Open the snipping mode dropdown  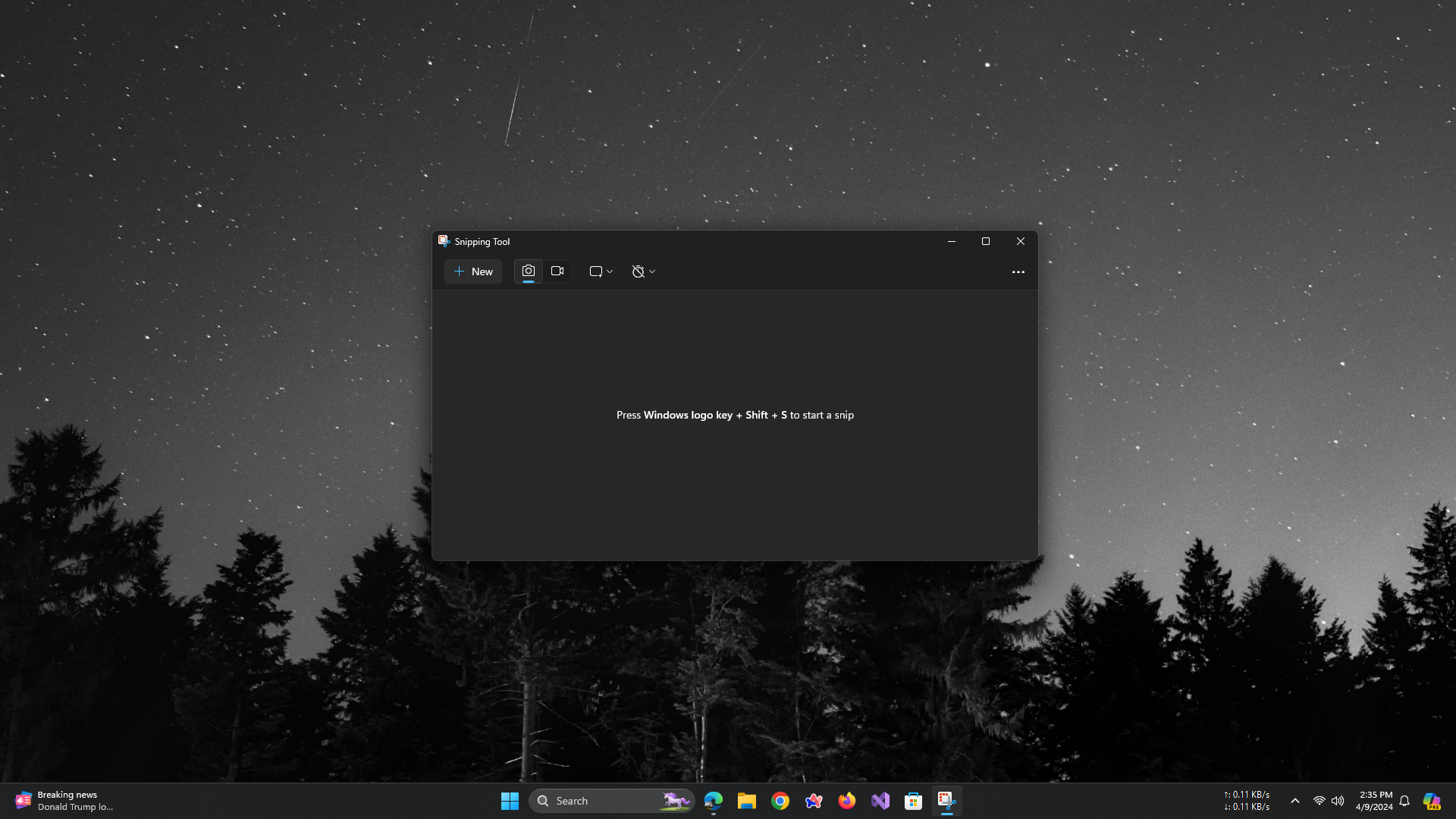coord(601,271)
